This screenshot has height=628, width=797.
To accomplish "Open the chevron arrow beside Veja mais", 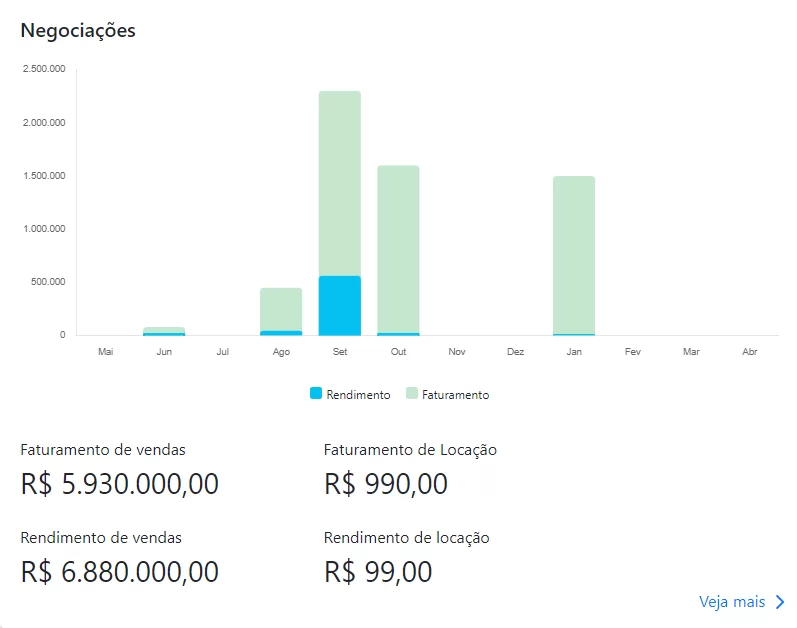I will click(780, 602).
